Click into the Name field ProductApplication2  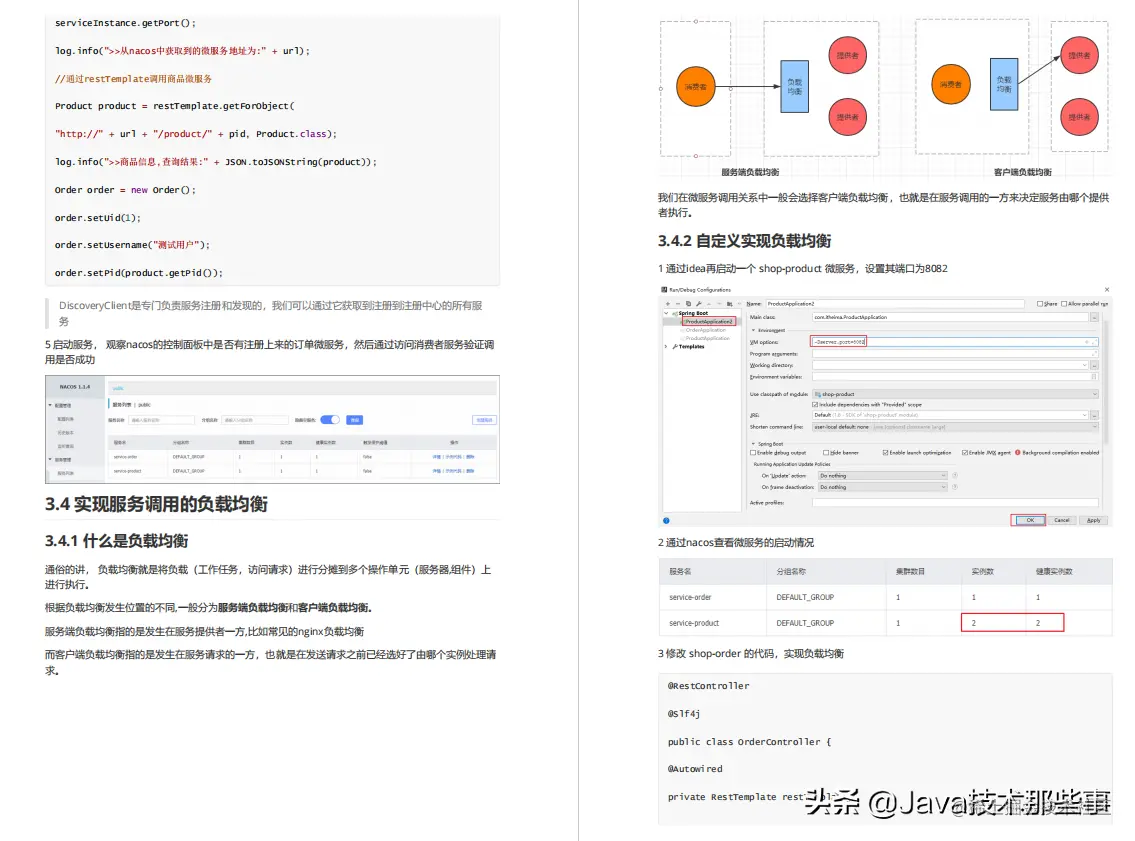[894, 304]
